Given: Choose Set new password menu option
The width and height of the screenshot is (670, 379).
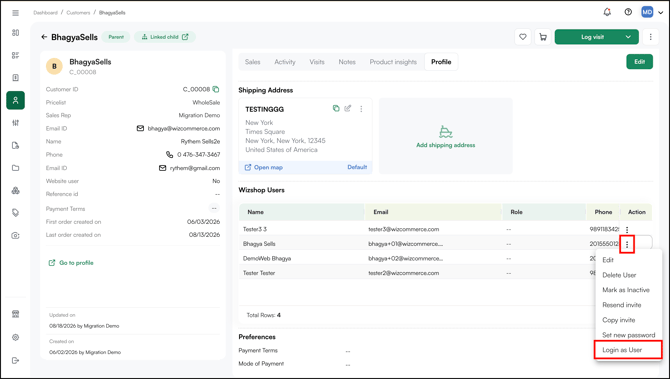Looking at the screenshot, I should 629,335.
